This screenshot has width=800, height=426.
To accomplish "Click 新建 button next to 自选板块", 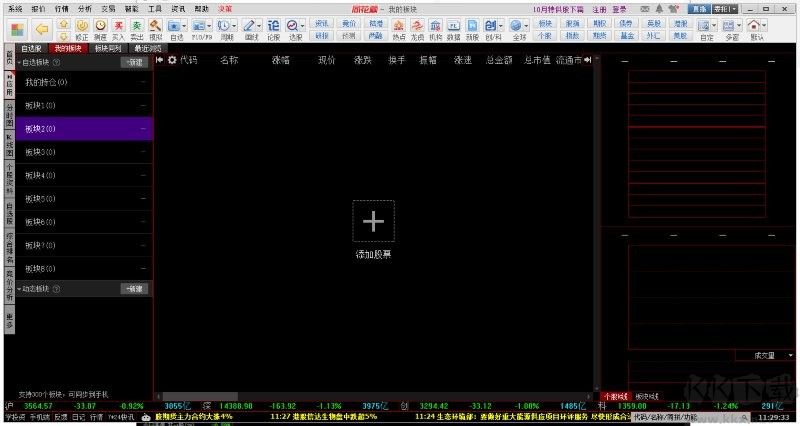I will (x=134, y=62).
